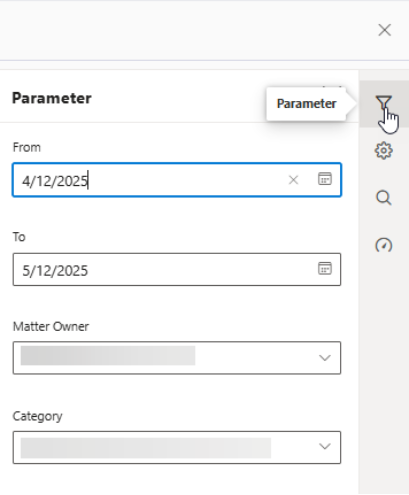
Task: Open the Parameter funnel icon in sidebar
Action: pyautogui.click(x=384, y=103)
